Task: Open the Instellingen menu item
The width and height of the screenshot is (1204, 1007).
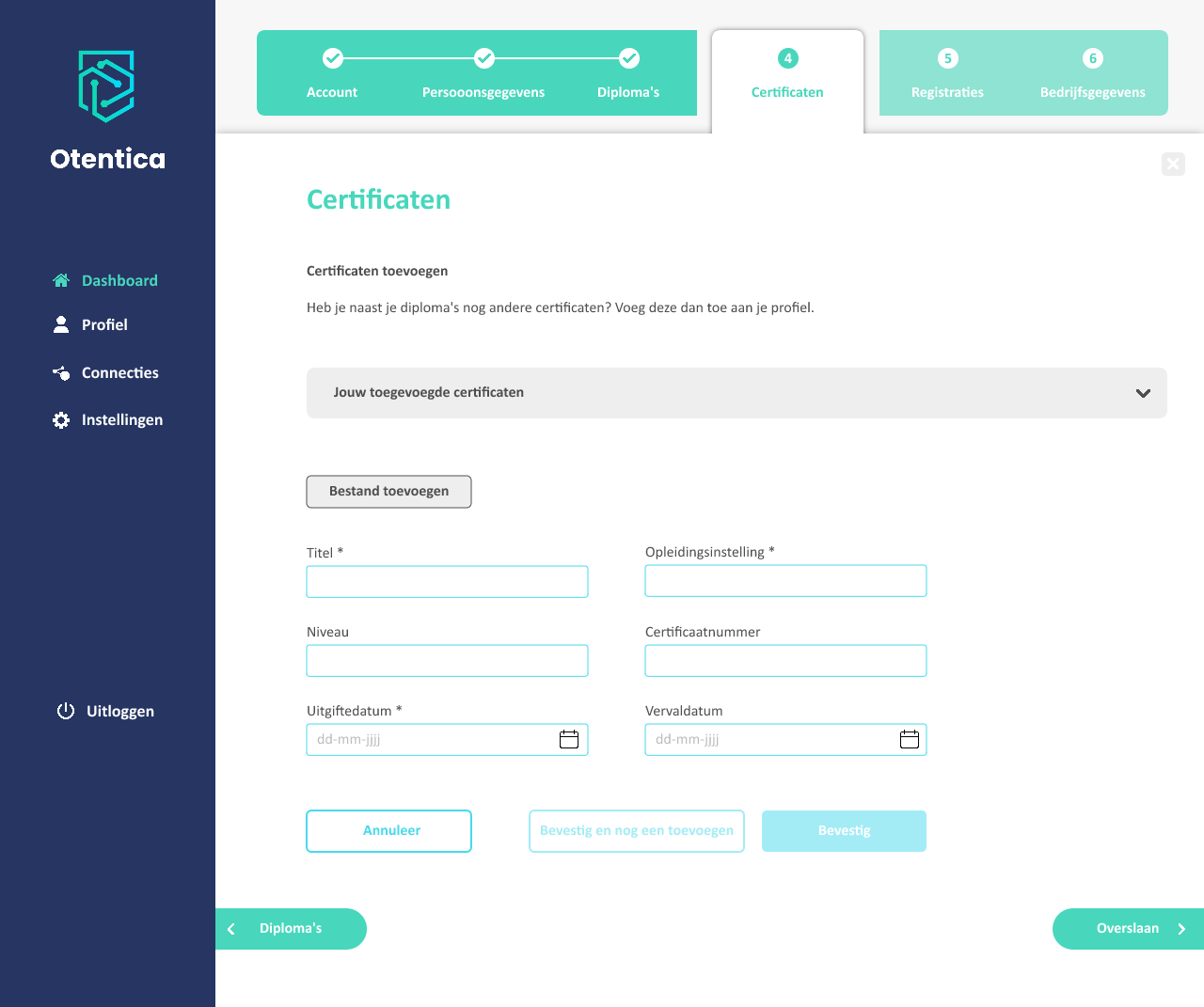Action: click(107, 420)
